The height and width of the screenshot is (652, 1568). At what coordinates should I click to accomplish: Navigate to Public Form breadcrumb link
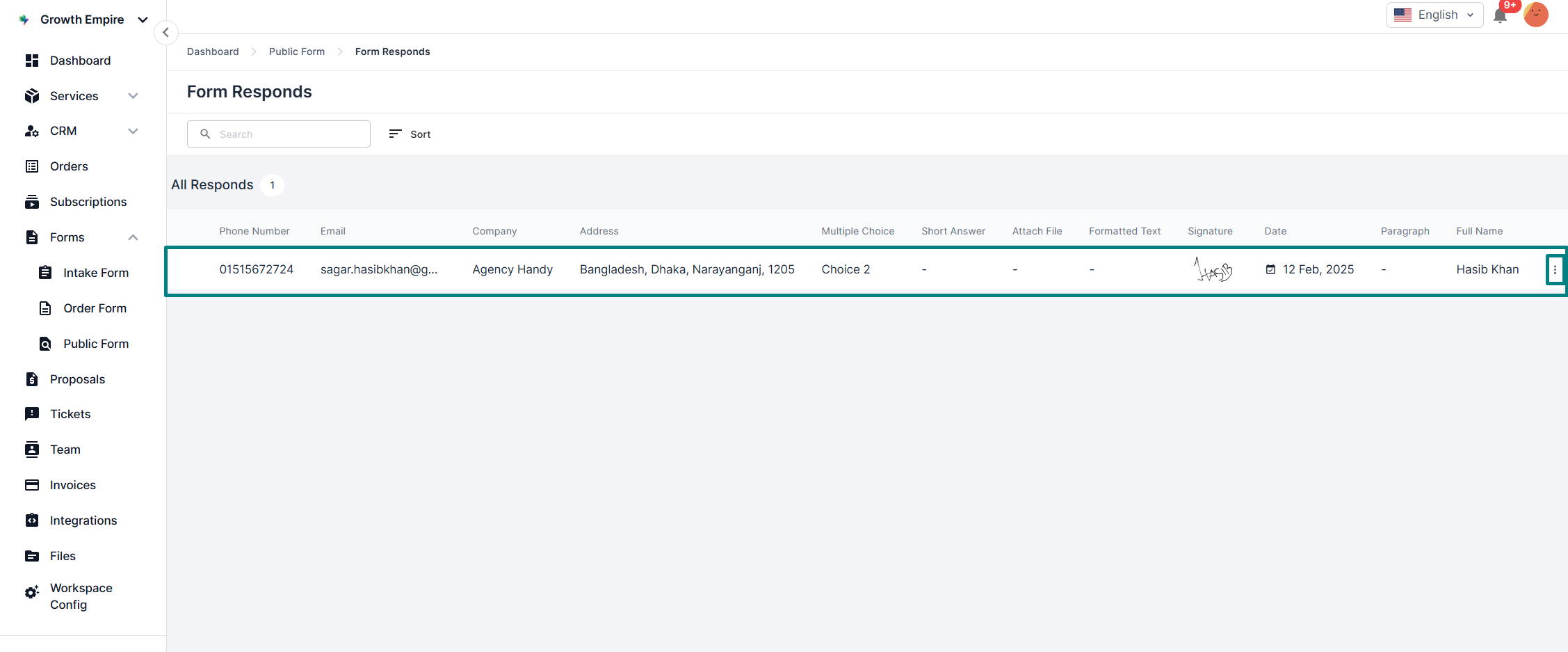coord(297,51)
